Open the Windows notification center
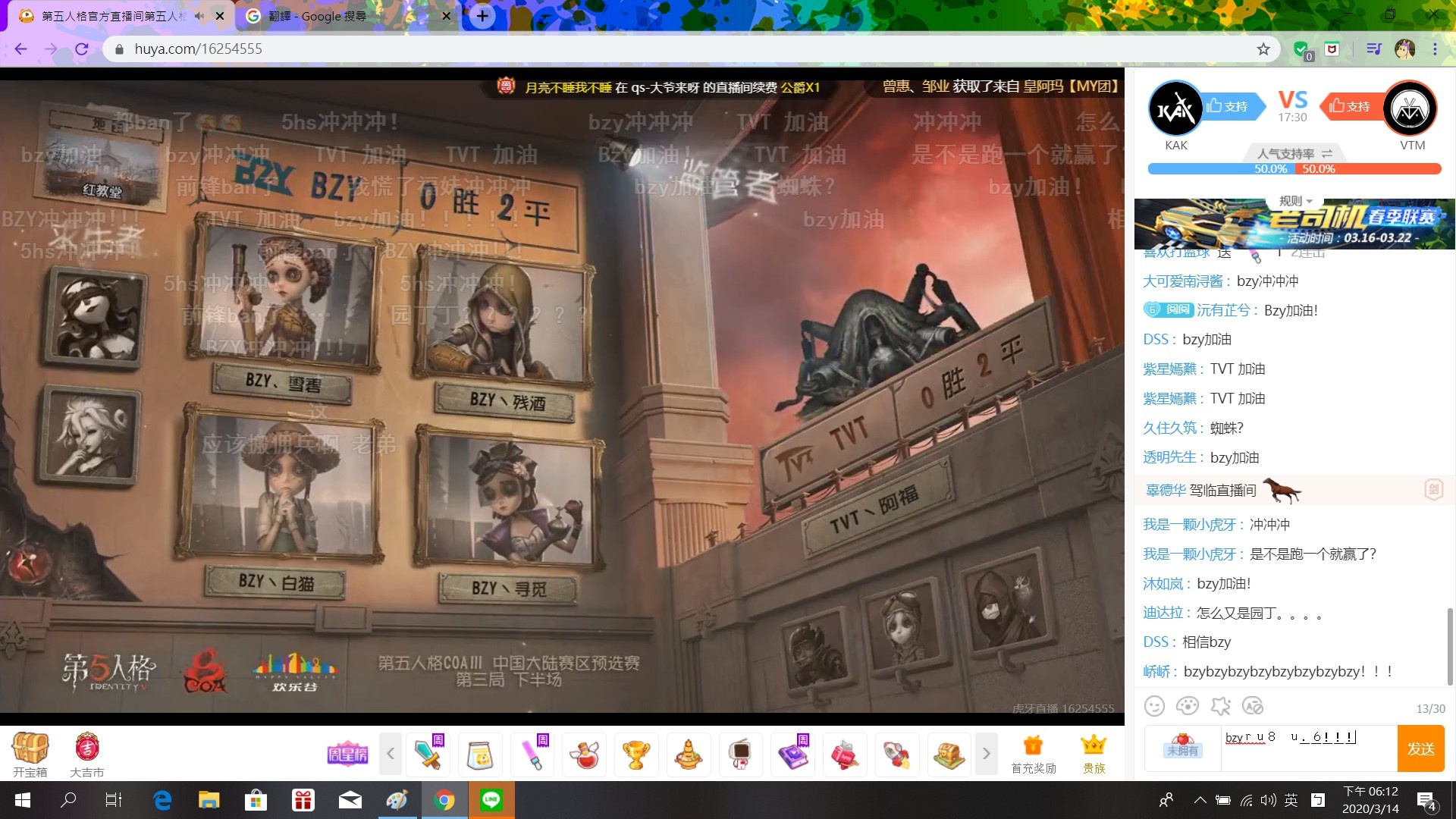Image resolution: width=1456 pixels, height=819 pixels. point(1426,801)
